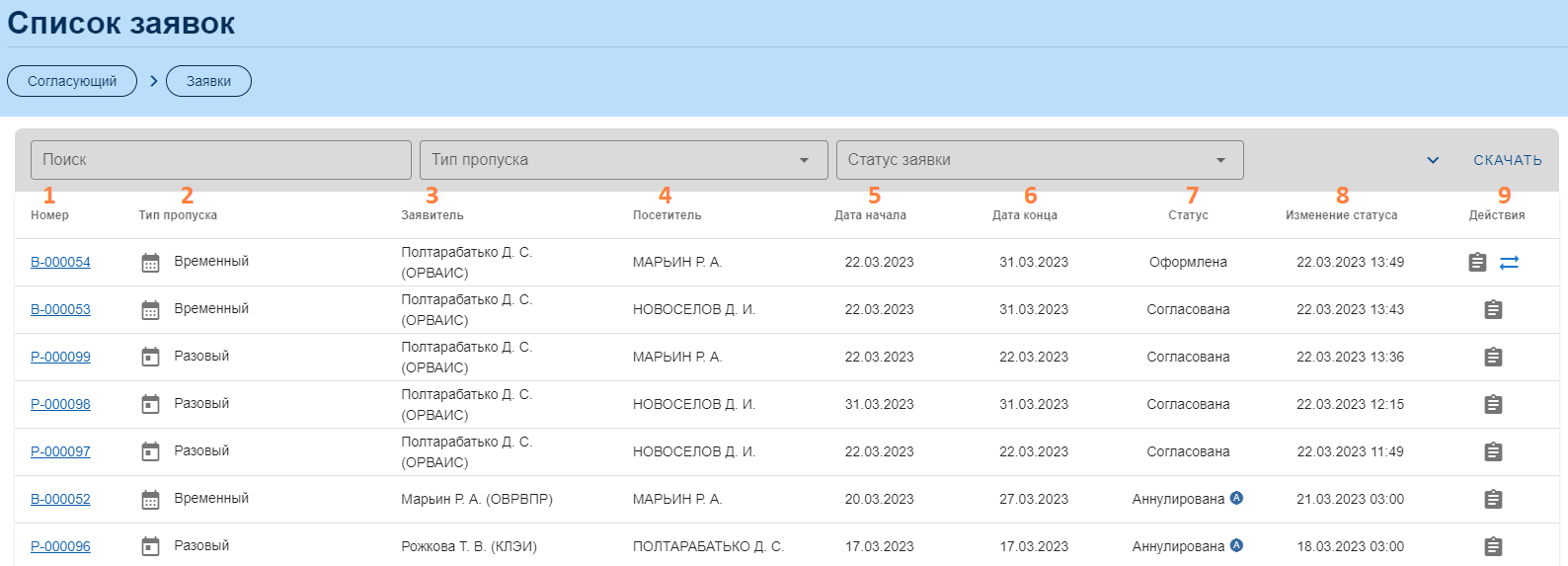Go to the Согласующий breadcrumb

coord(72,81)
